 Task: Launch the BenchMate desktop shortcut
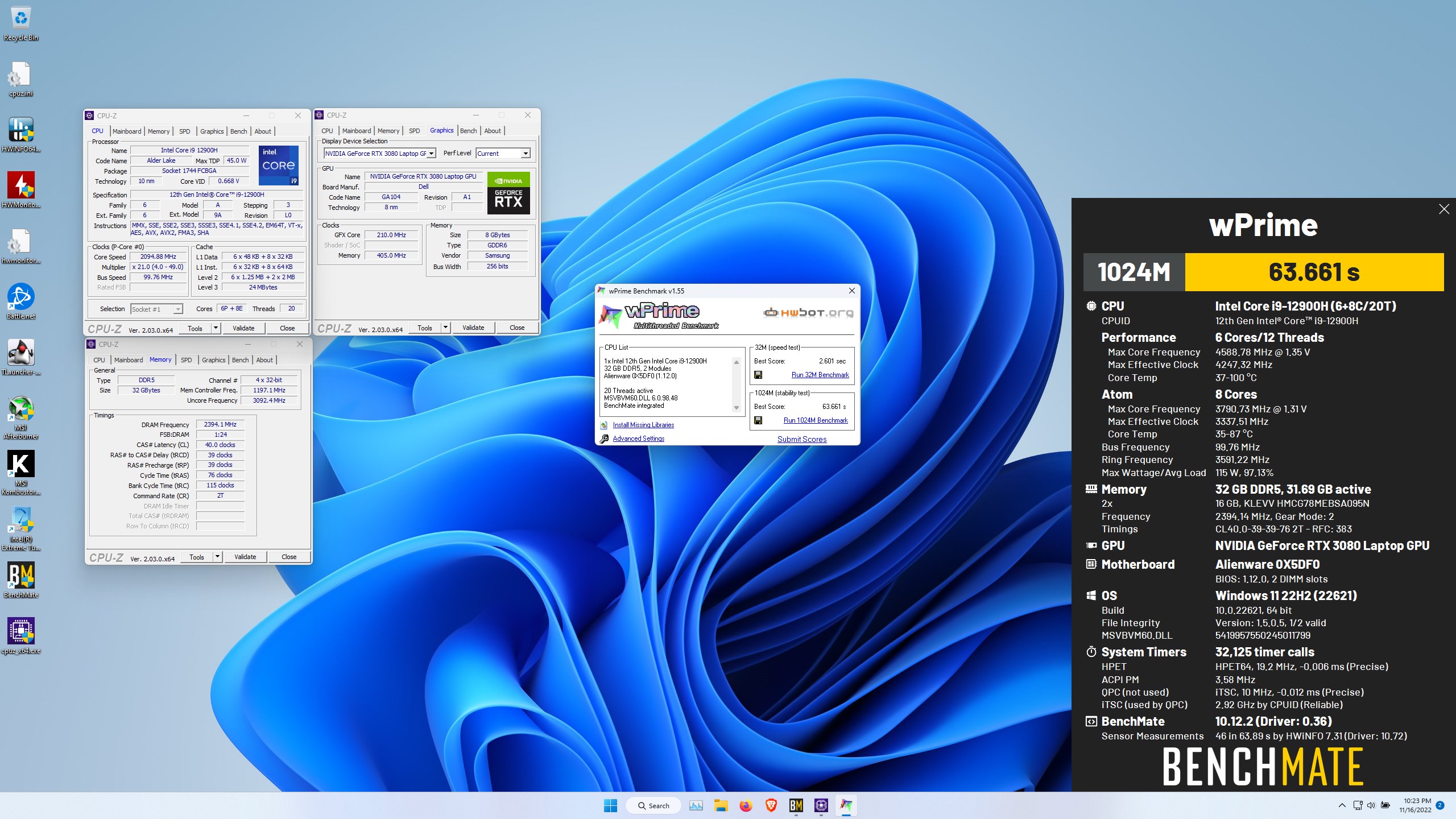point(21,581)
